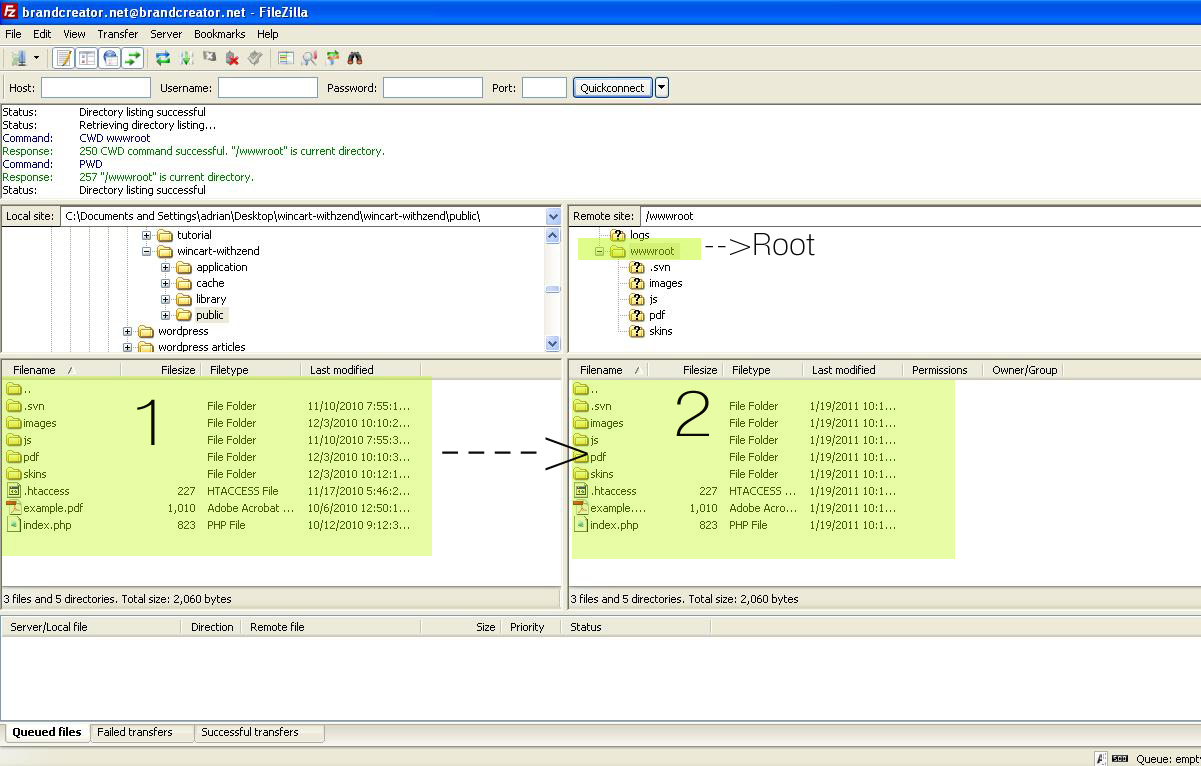Open the Local site path dropdown
This screenshot has width=1201, height=766.
click(553, 216)
